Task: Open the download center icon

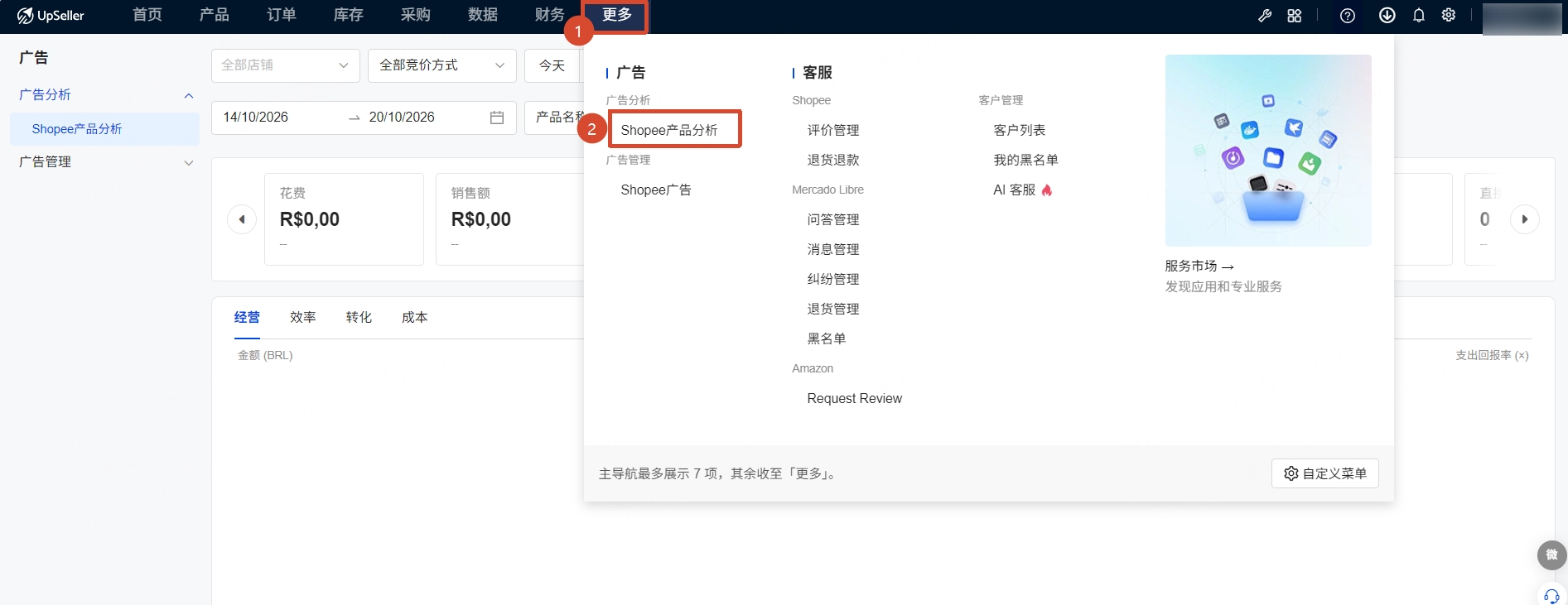Action: click(x=1387, y=16)
